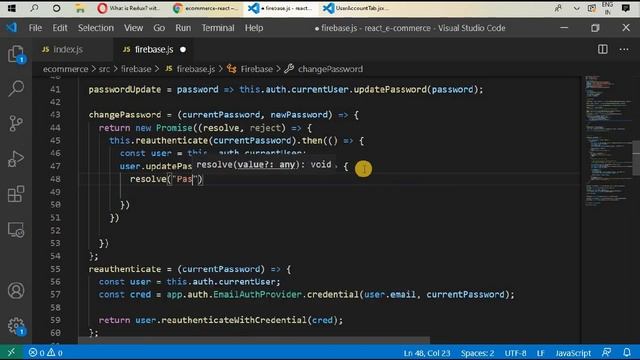Open the taskbar hidden icons chevron
This screenshot has height=360, width=640.
[x=576, y=8]
